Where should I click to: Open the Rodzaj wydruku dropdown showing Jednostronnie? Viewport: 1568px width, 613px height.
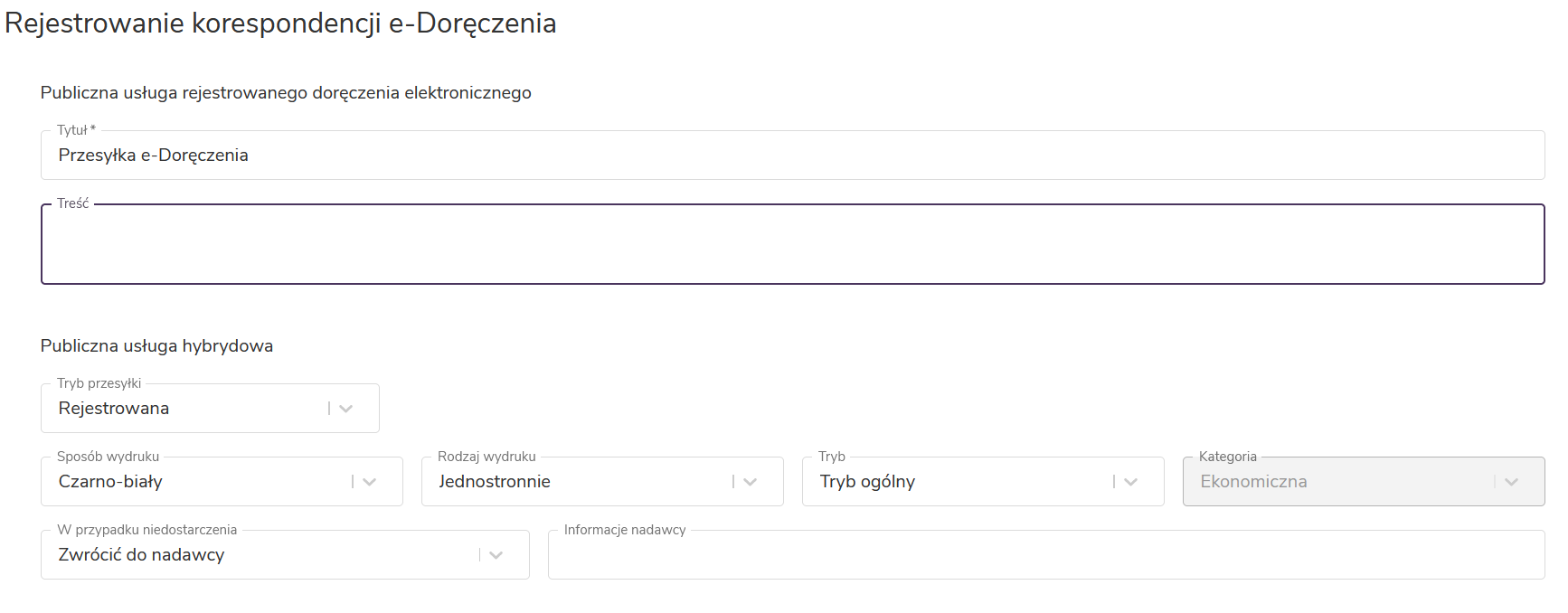coord(579,482)
